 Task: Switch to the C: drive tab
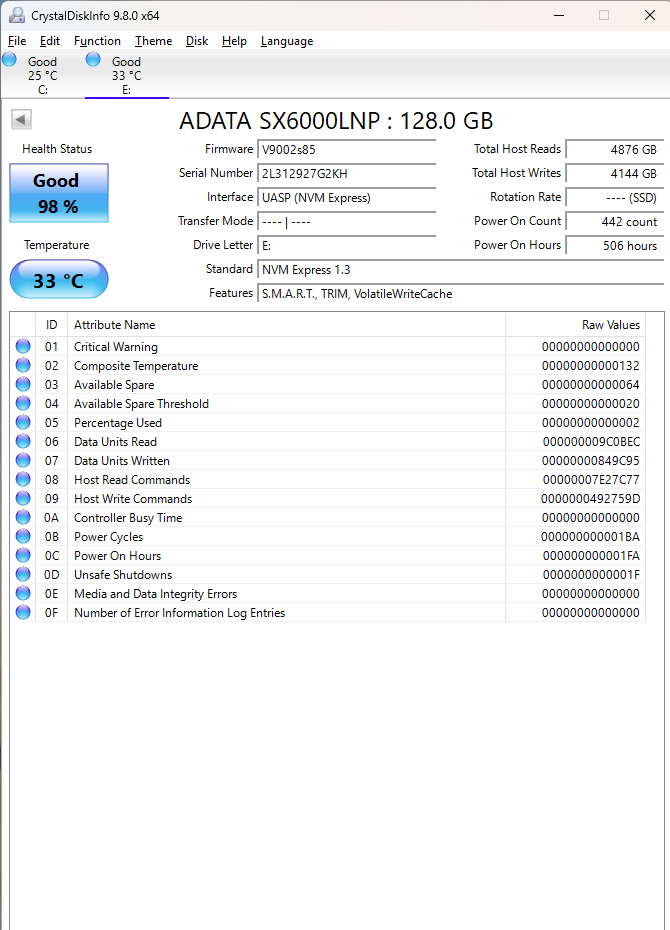coord(43,75)
